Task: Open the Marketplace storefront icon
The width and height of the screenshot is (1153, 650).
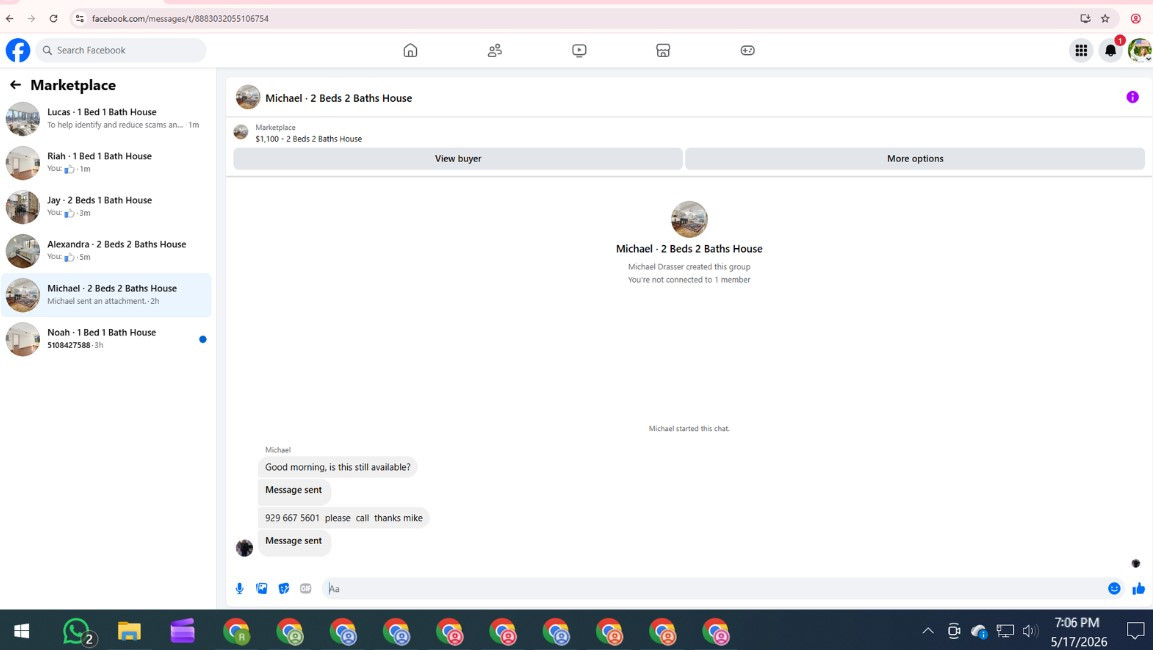Action: coord(663,50)
